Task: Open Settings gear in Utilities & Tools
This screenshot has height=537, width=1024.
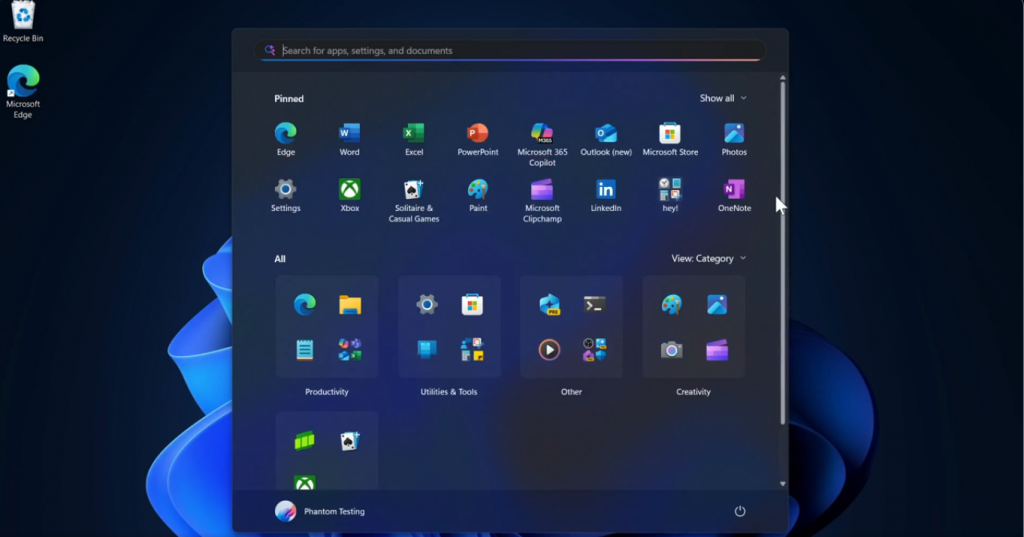Action: click(426, 304)
